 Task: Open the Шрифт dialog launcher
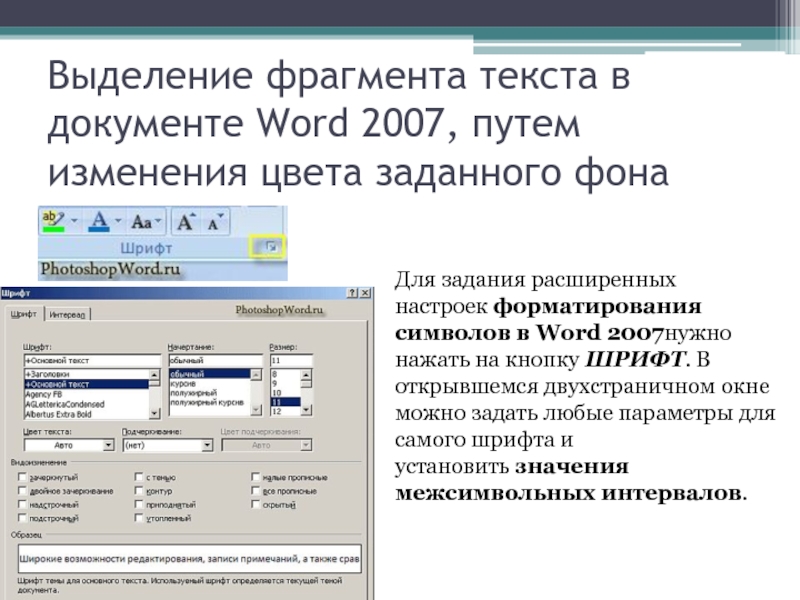(x=271, y=247)
